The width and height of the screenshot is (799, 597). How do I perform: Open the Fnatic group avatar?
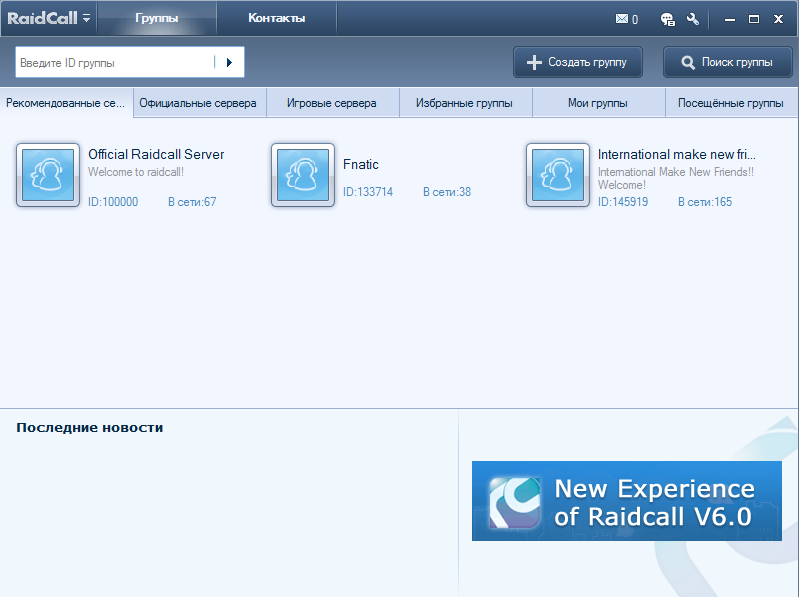coord(303,175)
